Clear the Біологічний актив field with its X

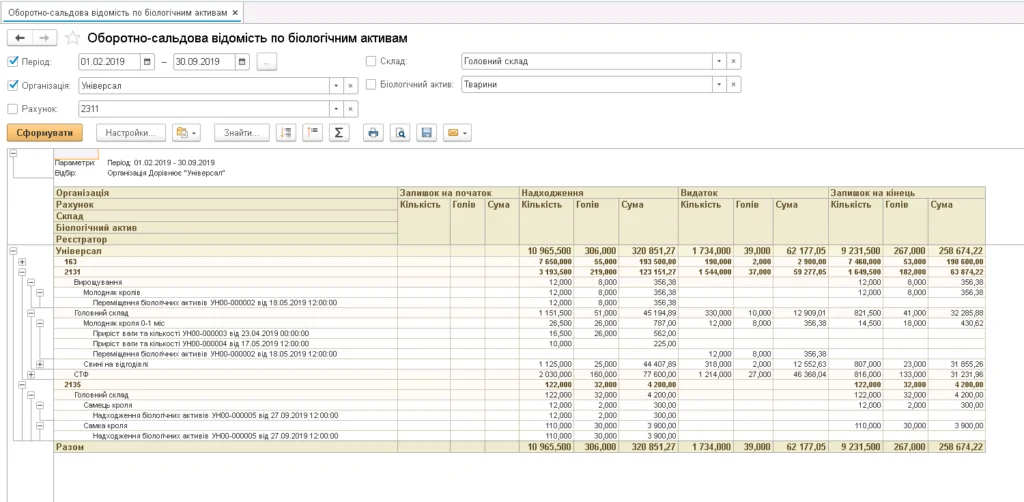733,85
